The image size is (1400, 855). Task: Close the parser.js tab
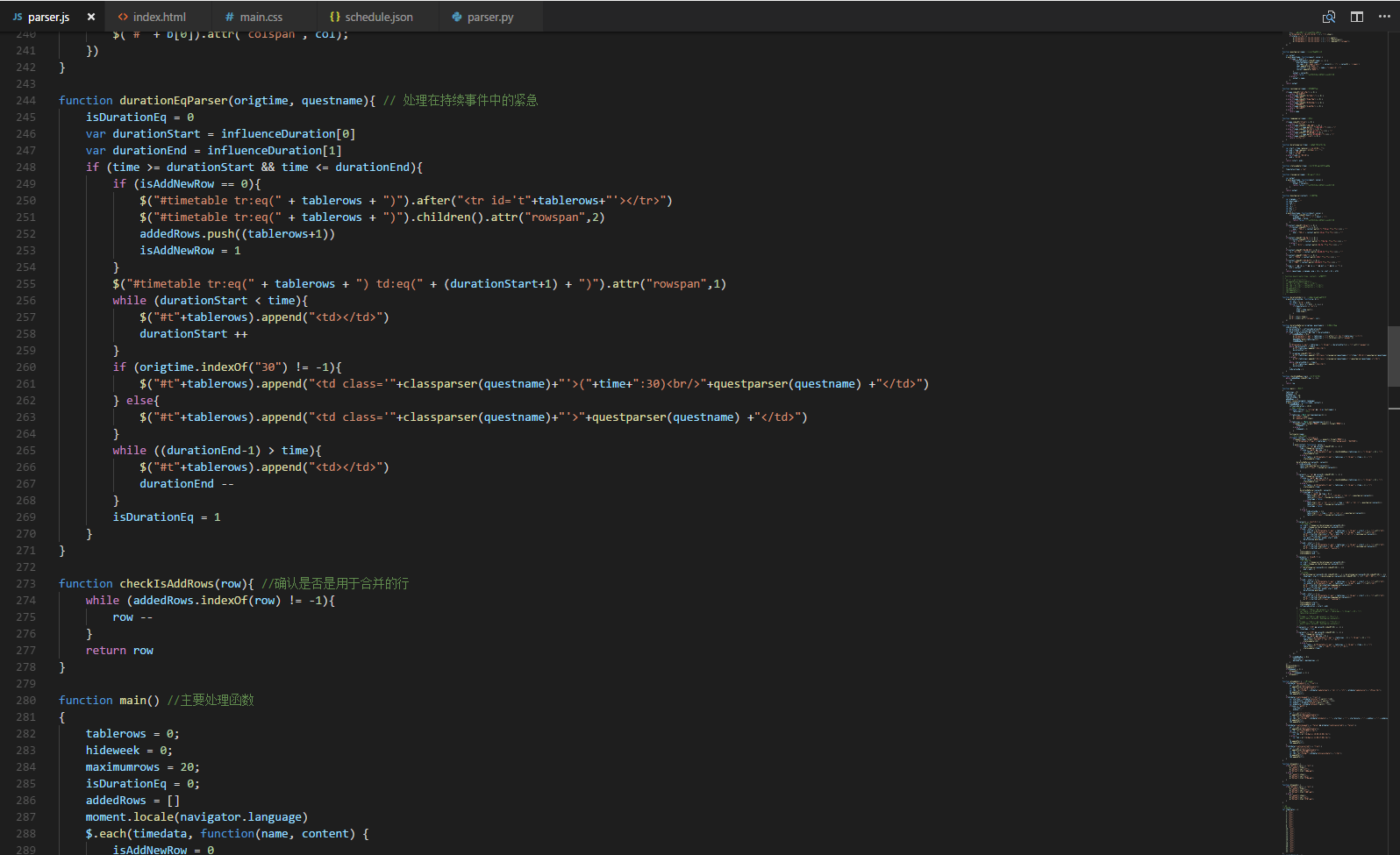click(x=91, y=17)
